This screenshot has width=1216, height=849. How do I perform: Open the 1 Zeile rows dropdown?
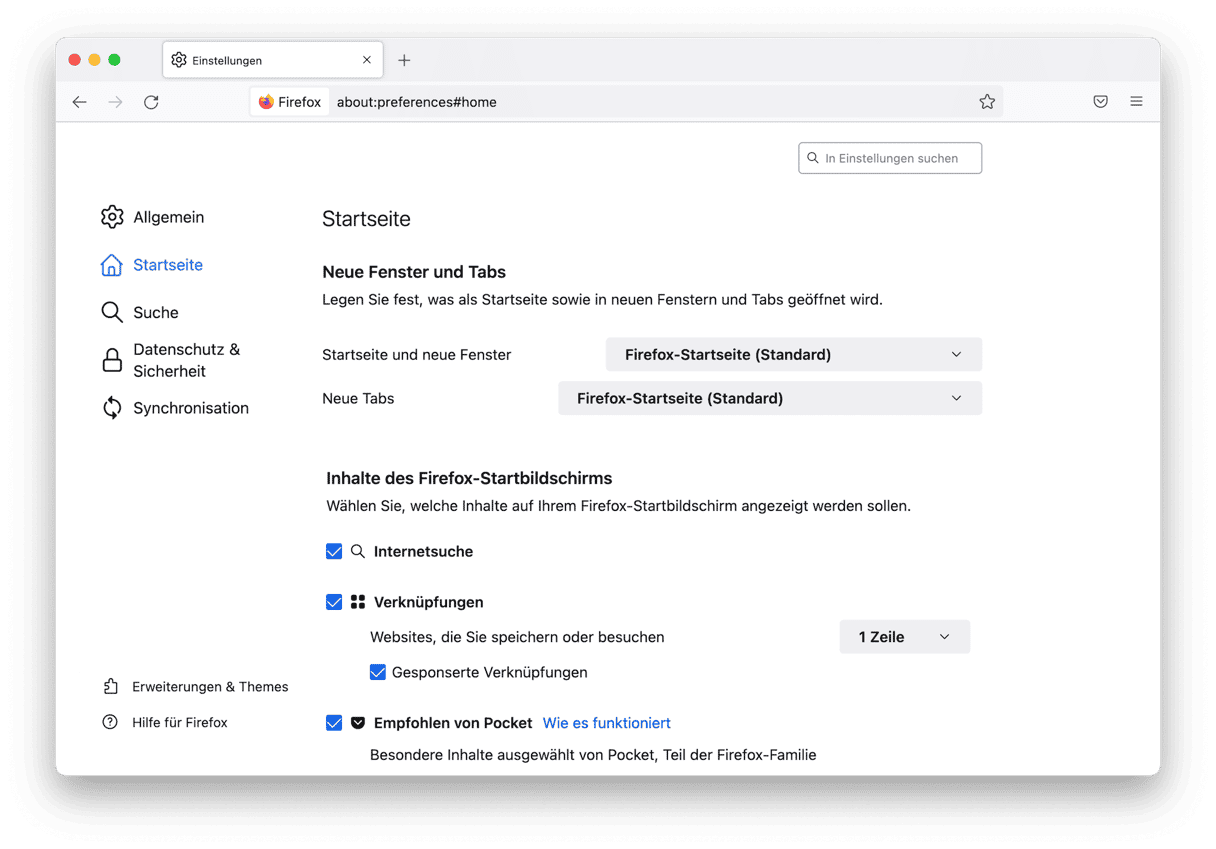[904, 637]
